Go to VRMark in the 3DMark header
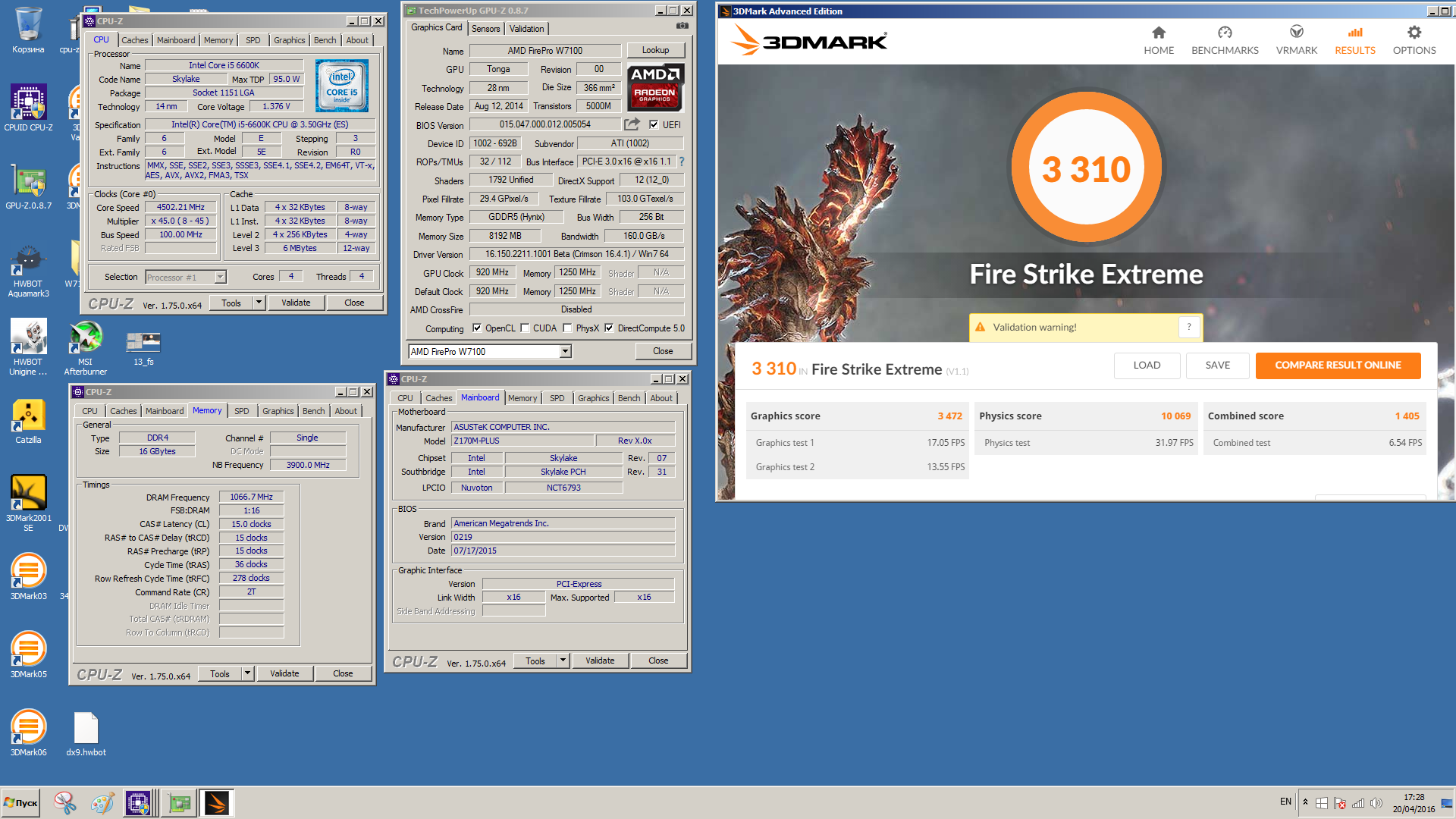Screen dimensions: 1456x819 [x=1296, y=40]
